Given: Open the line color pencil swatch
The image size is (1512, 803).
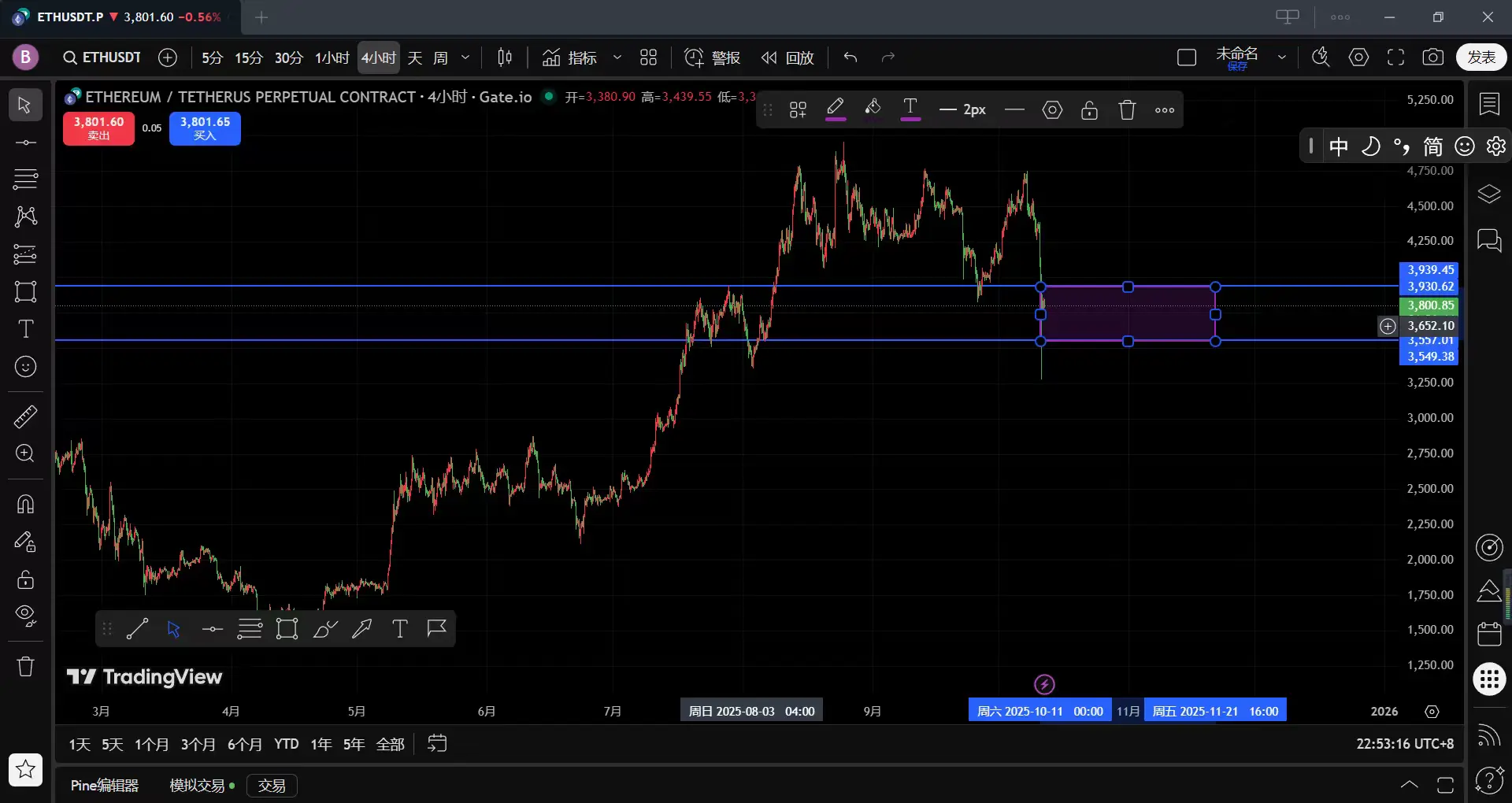Looking at the screenshot, I should click(836, 109).
